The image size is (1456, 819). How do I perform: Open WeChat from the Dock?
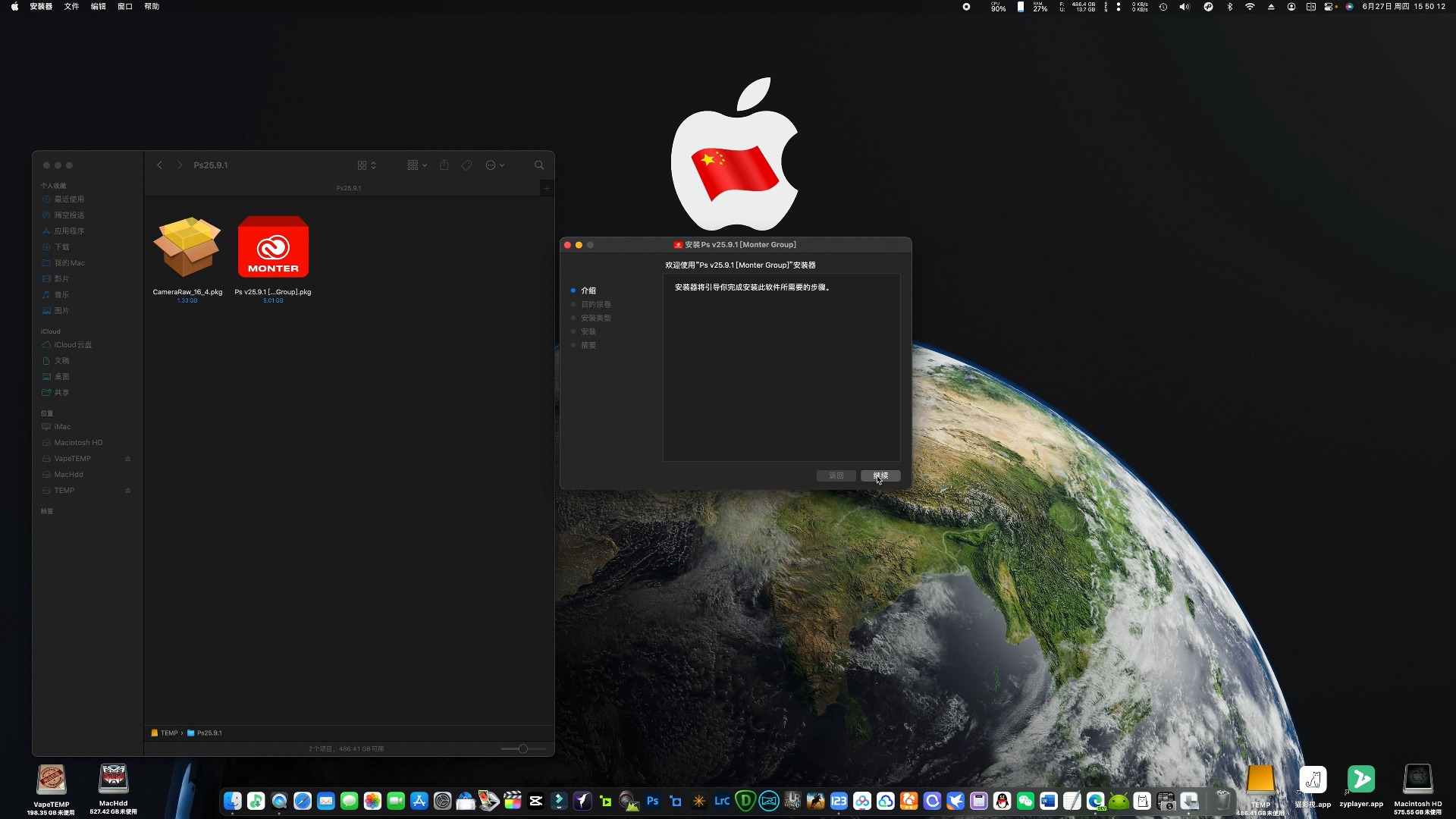(1025, 801)
